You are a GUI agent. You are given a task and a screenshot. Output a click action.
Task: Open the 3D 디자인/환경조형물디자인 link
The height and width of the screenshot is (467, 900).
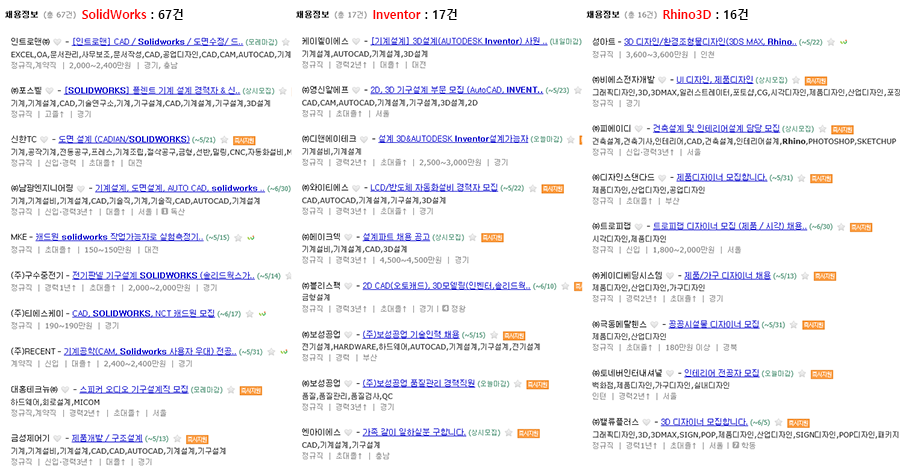[710, 42]
